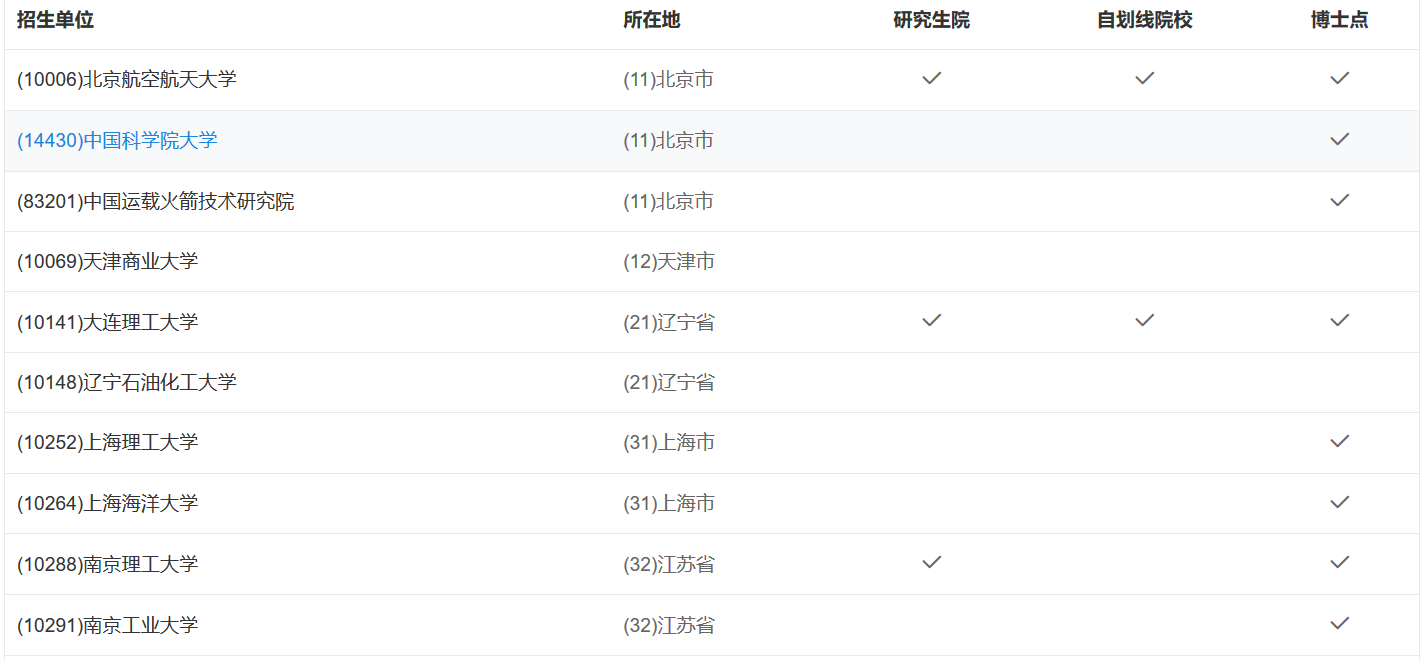Viewport: 1423px width, 660px height.
Task: Click 博士点 checkmark for 南京工业大学
Action: point(1339,623)
